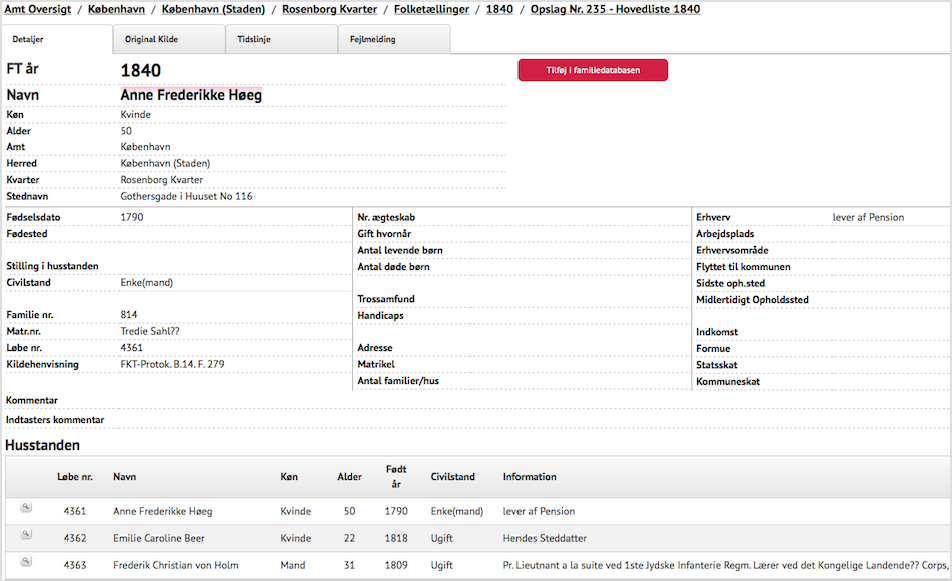Open details icon for Frederik Christian von Holm
The height and width of the screenshot is (581, 952).
coord(26,562)
